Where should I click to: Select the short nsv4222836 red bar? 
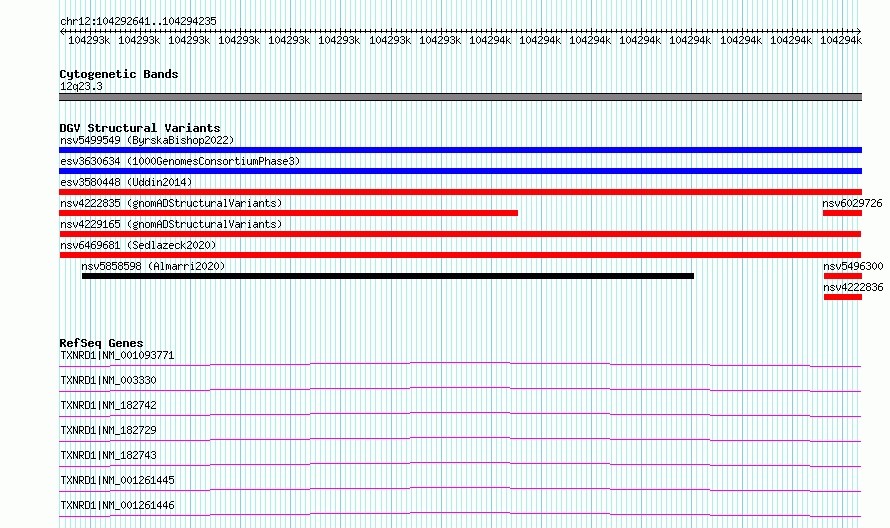tap(843, 297)
